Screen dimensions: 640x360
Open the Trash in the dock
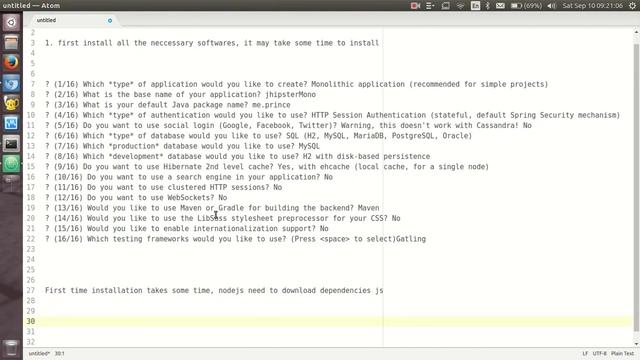[x=11, y=348]
